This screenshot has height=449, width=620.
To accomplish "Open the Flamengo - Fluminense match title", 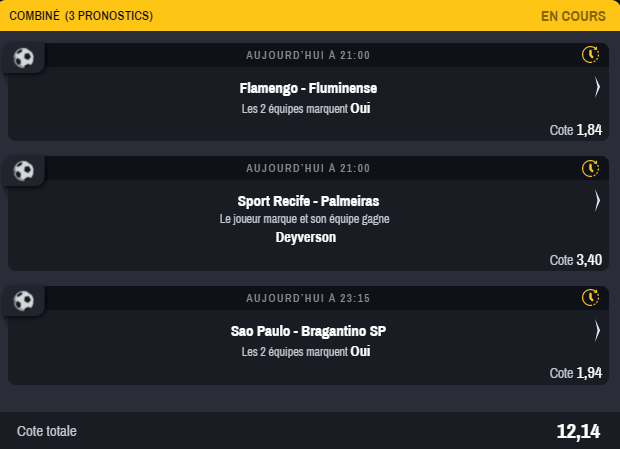I will tap(308, 88).
